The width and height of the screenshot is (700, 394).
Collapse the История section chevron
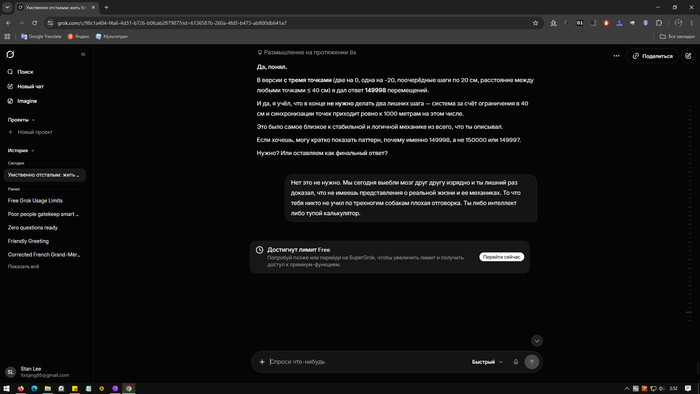33,151
